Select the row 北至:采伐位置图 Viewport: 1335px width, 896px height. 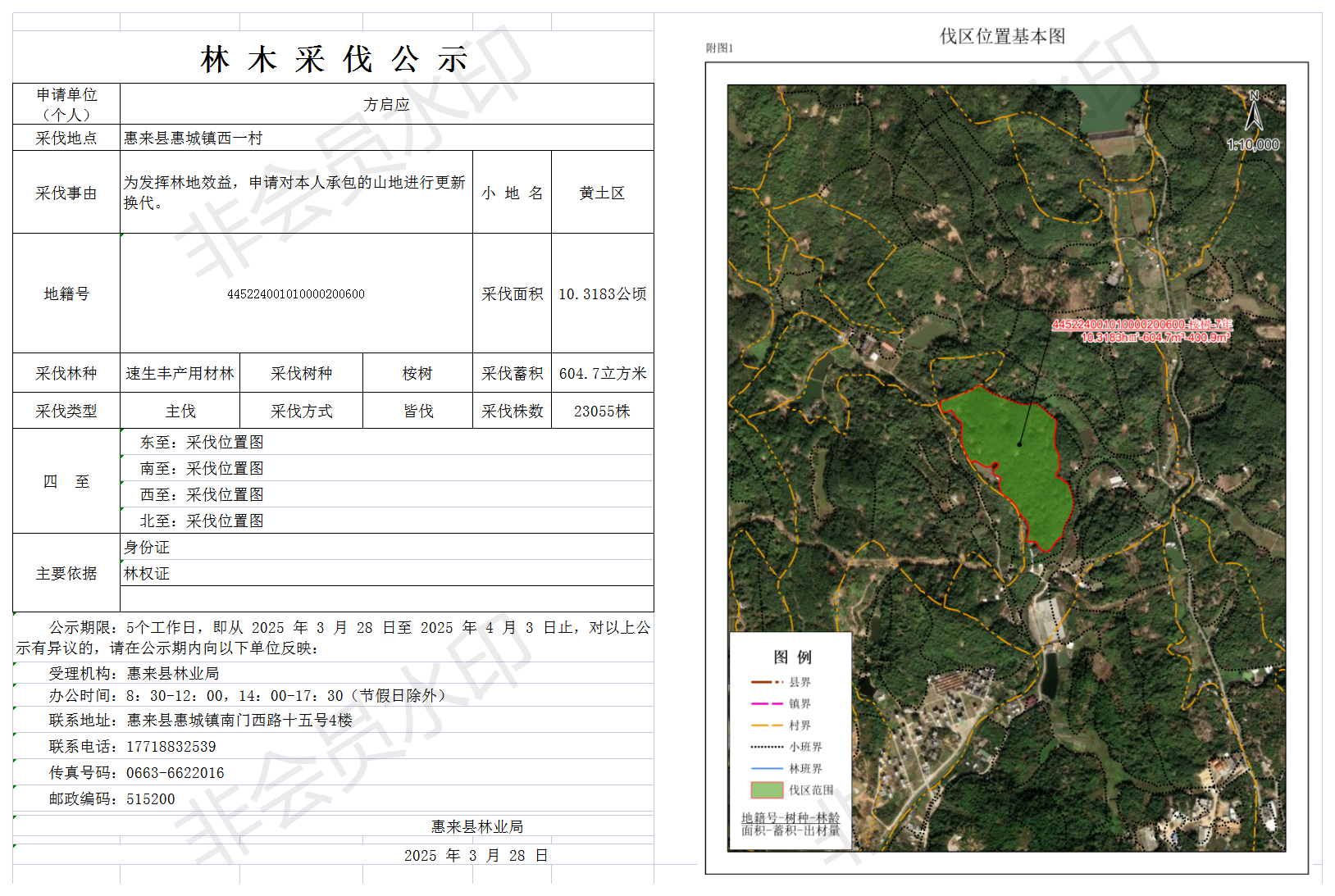[387, 521]
